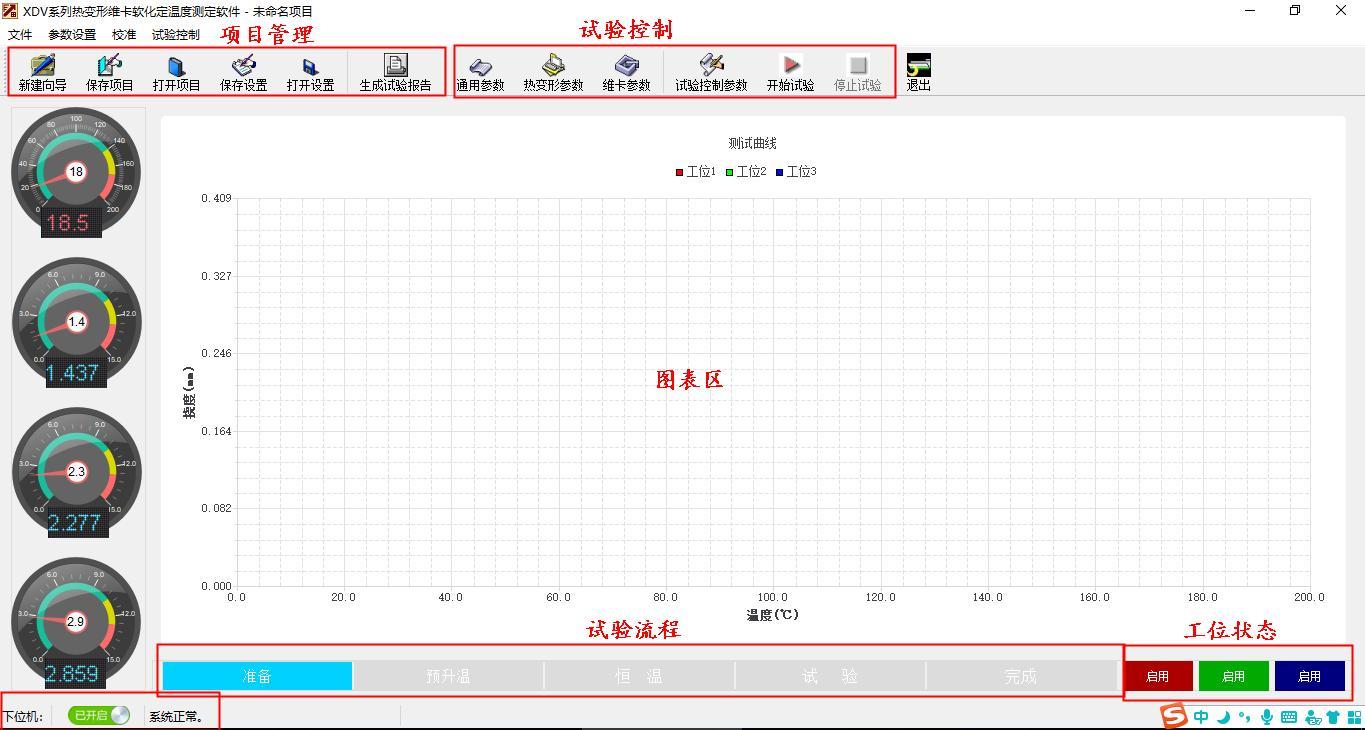Start the test with 开始试验

point(790,73)
